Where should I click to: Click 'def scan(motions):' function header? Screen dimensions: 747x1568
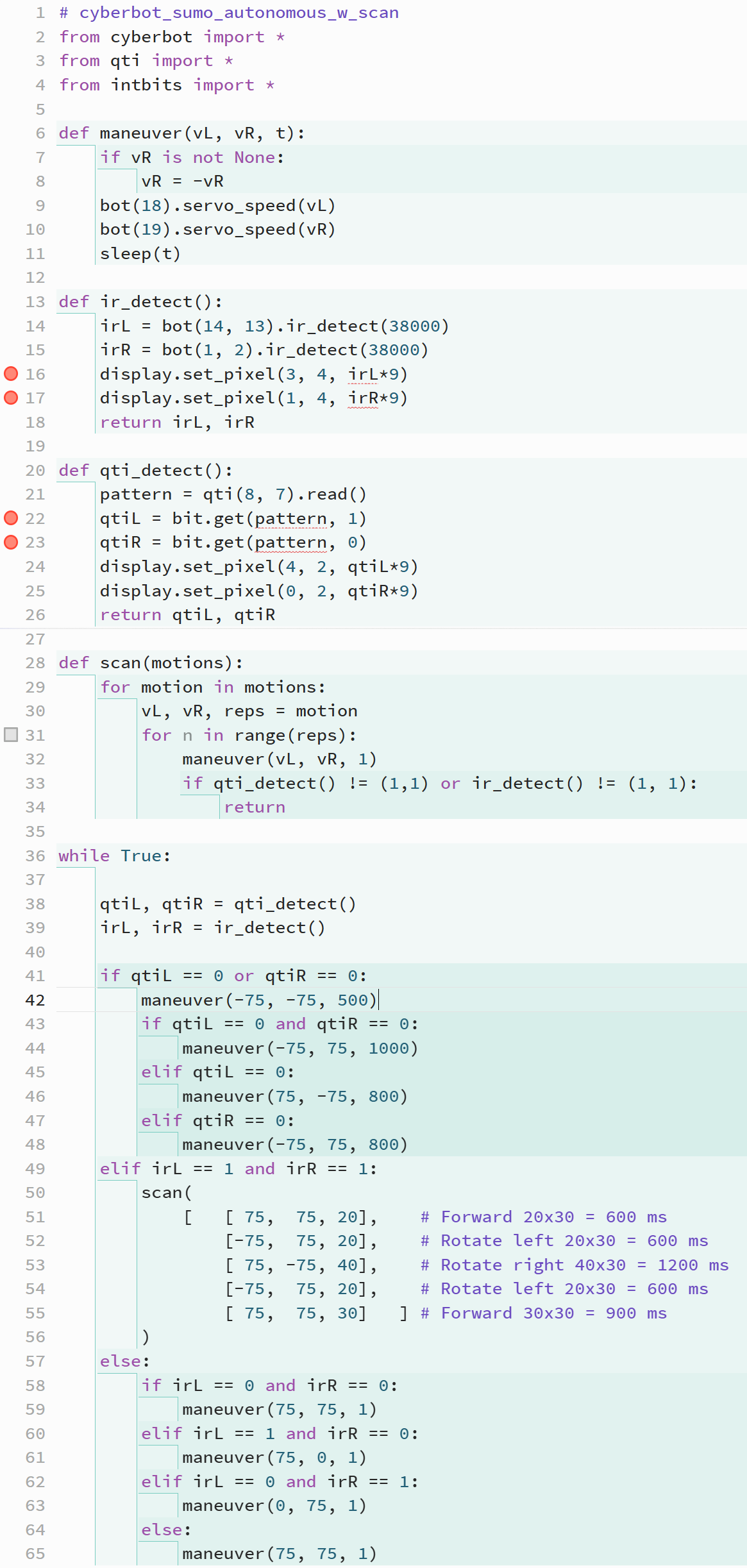151,663
